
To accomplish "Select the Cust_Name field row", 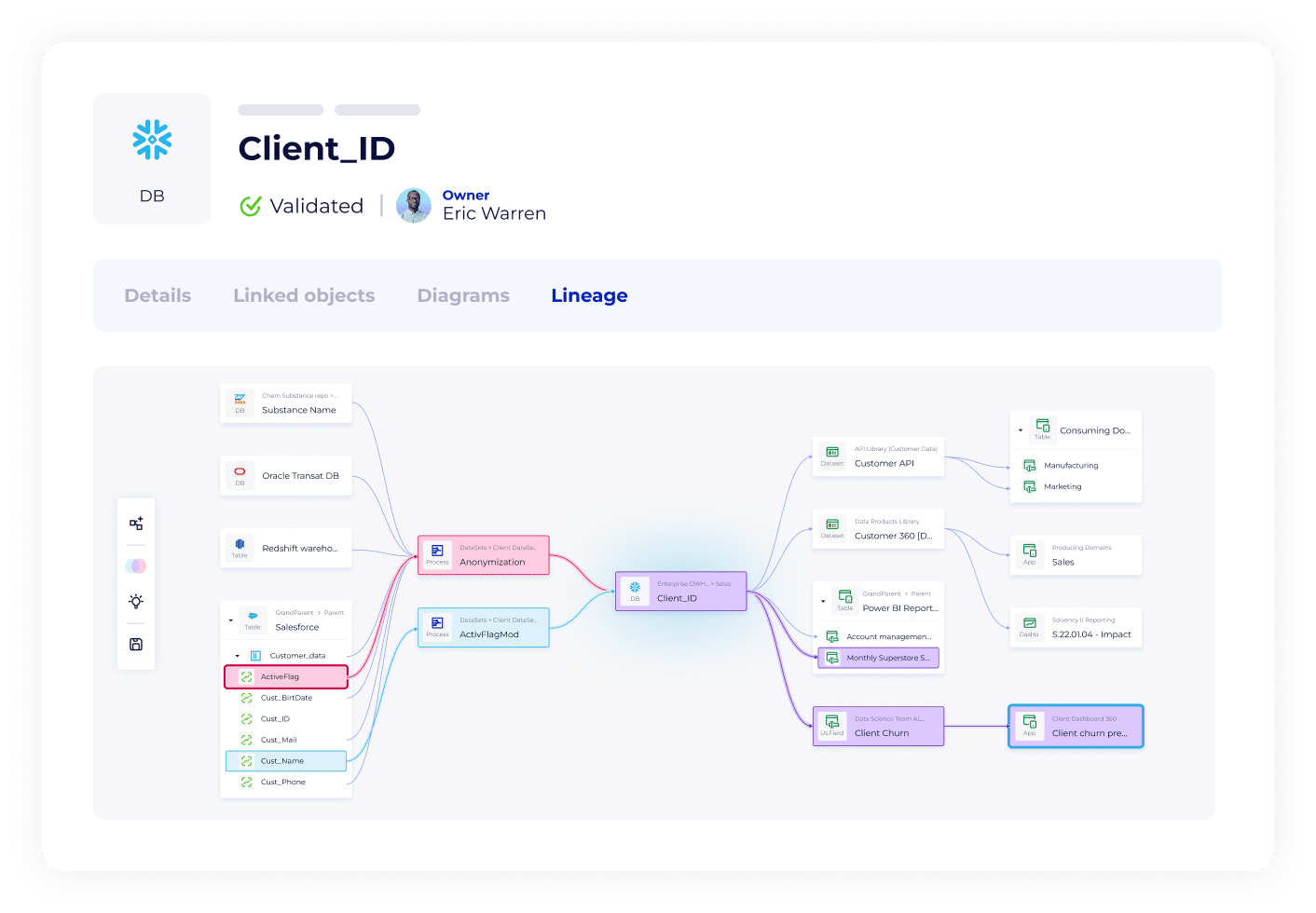I will 286,761.
